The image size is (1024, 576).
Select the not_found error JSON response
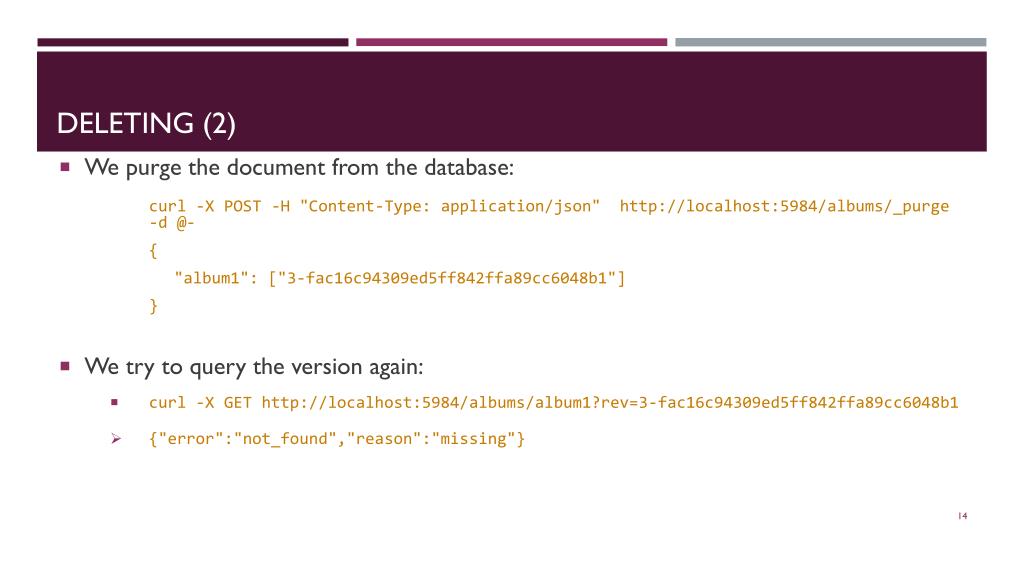[336, 439]
